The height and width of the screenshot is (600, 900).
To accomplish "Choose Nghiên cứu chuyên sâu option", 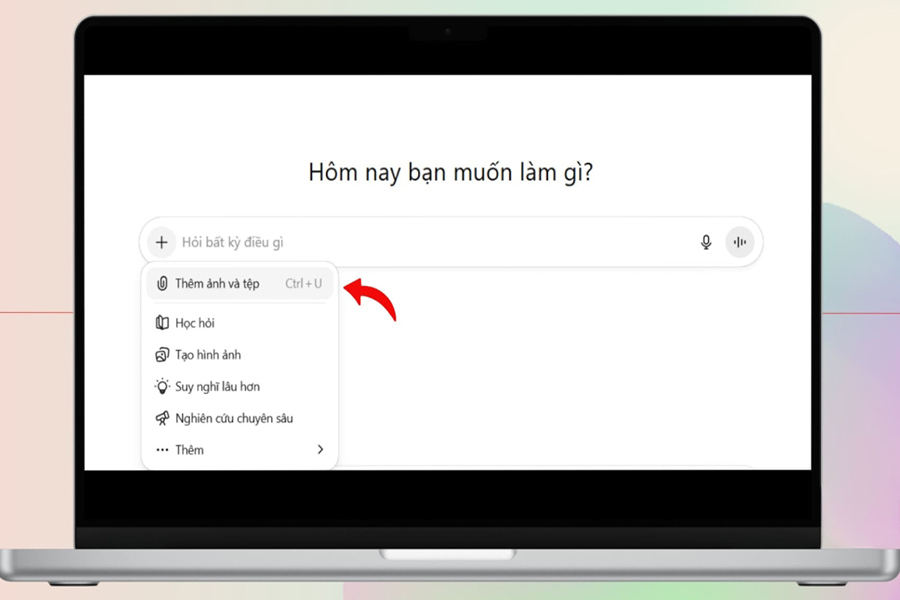I will [x=239, y=418].
